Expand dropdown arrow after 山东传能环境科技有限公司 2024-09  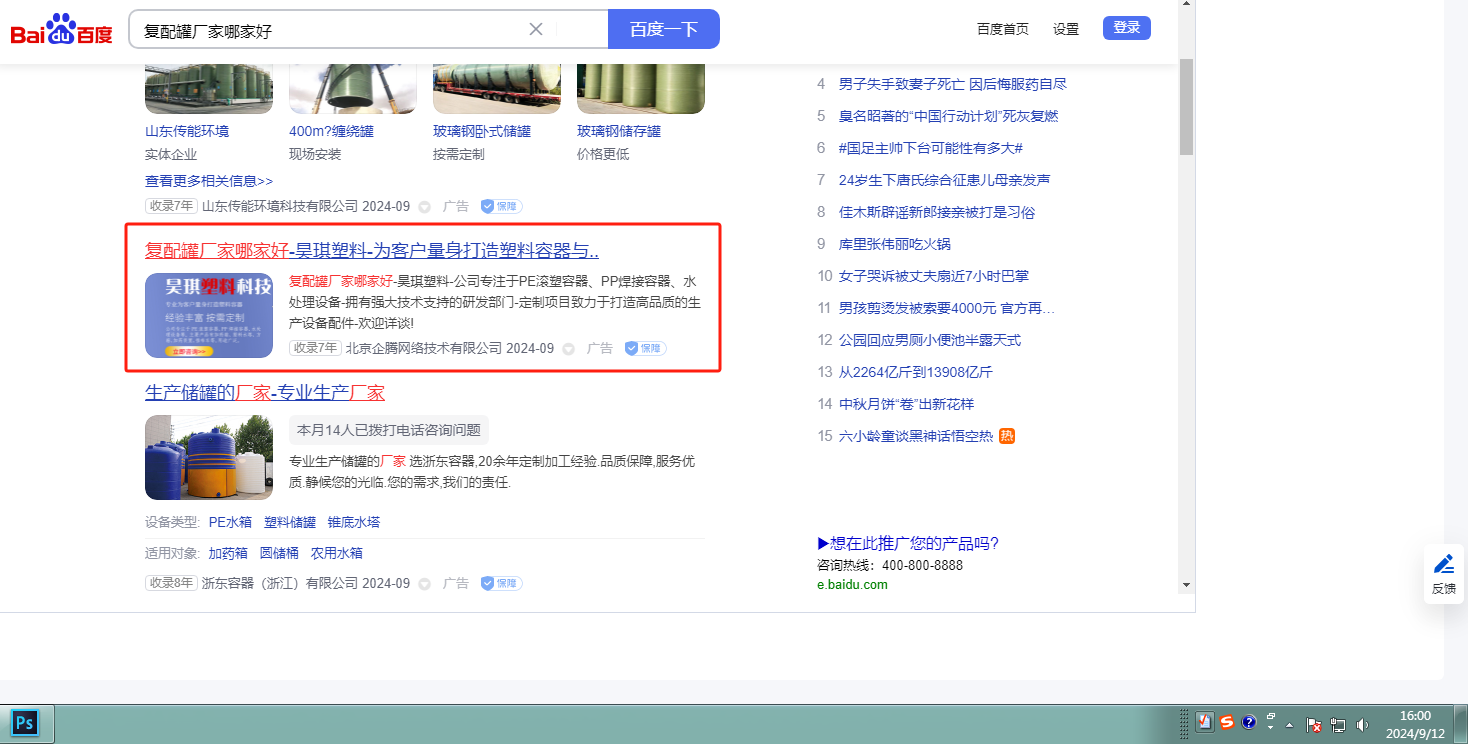point(424,207)
